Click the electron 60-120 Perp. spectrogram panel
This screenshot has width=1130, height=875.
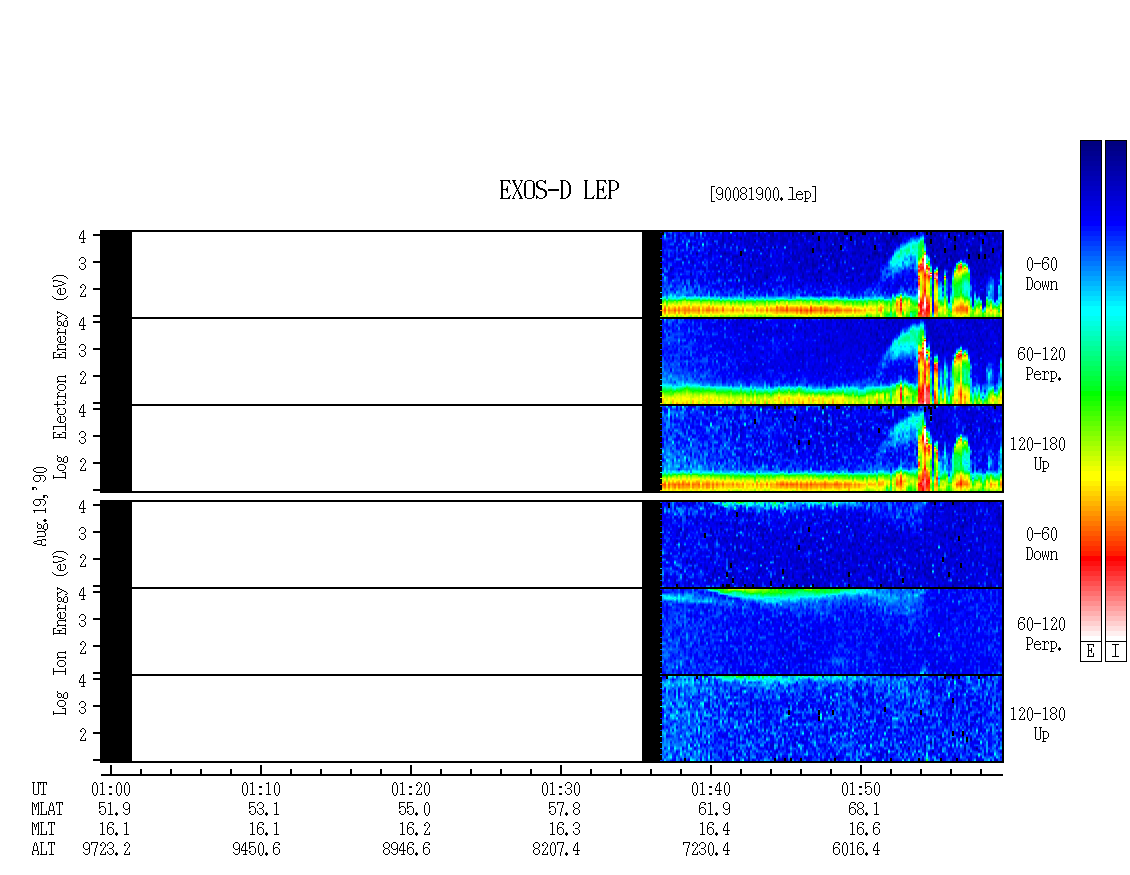[x=552, y=361]
